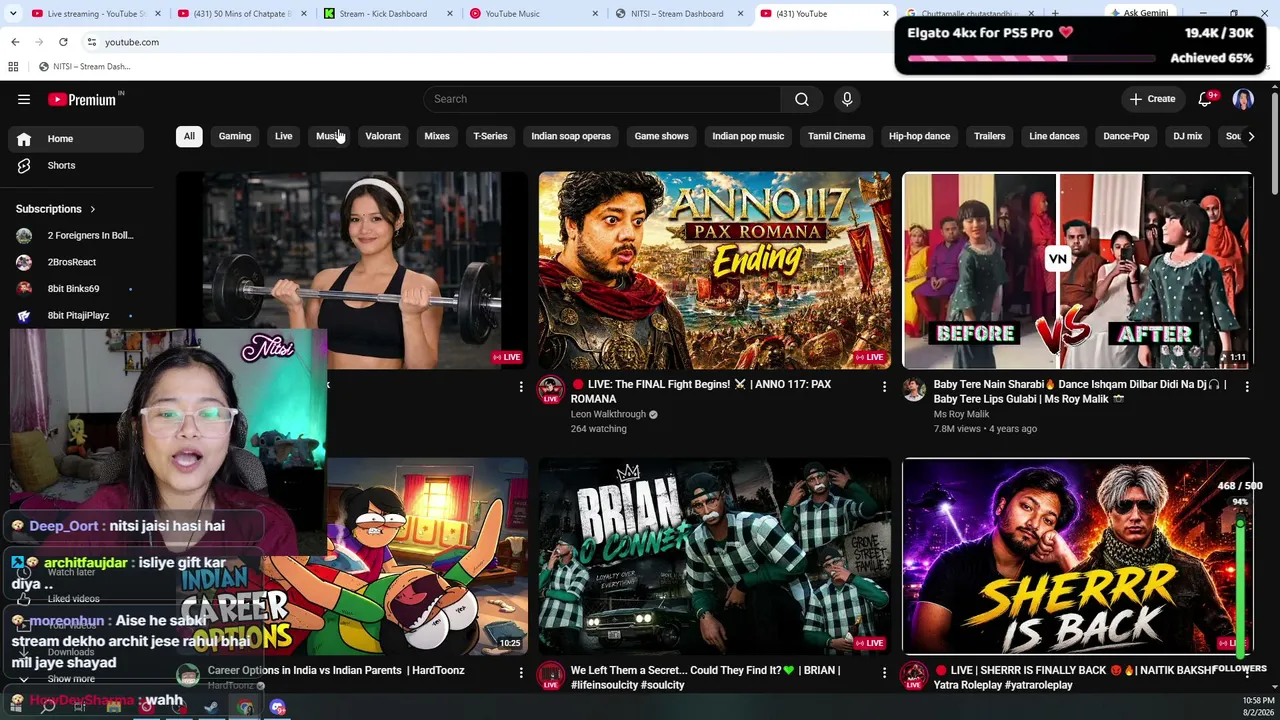Viewport: 1280px width, 720px height.
Task: Play the Before VS After dance thumbnail
Action: (1078, 270)
